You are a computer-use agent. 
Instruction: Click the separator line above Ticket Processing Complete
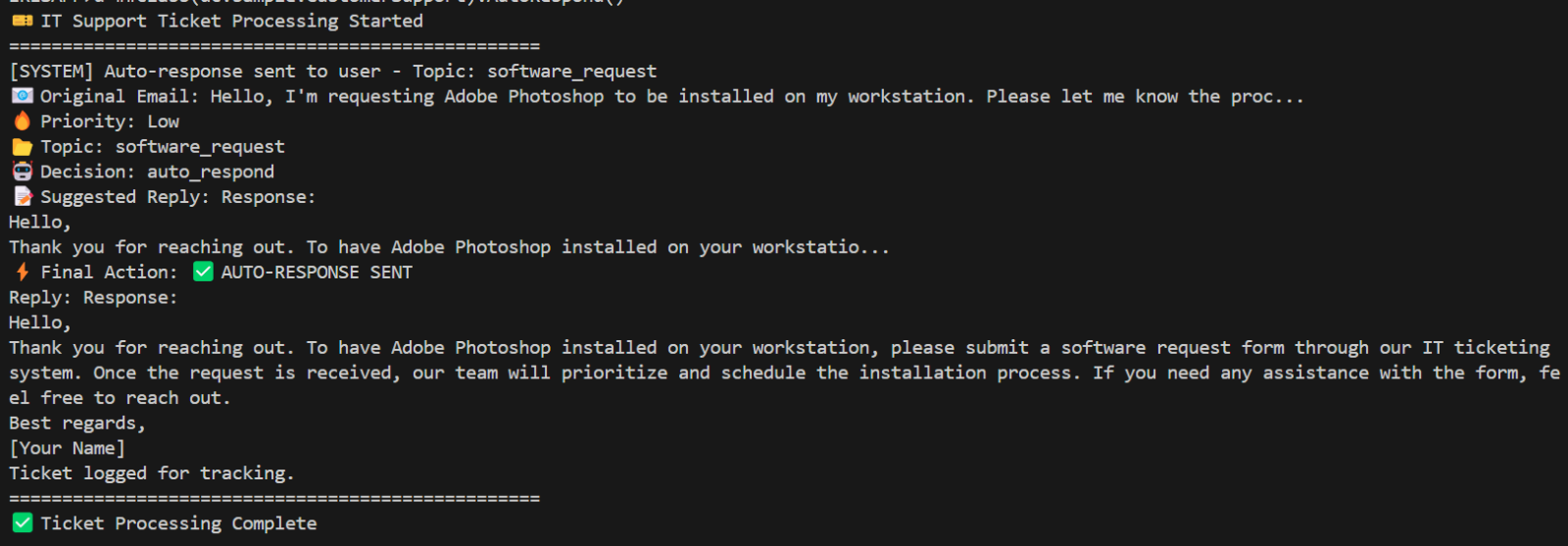[x=274, y=498]
